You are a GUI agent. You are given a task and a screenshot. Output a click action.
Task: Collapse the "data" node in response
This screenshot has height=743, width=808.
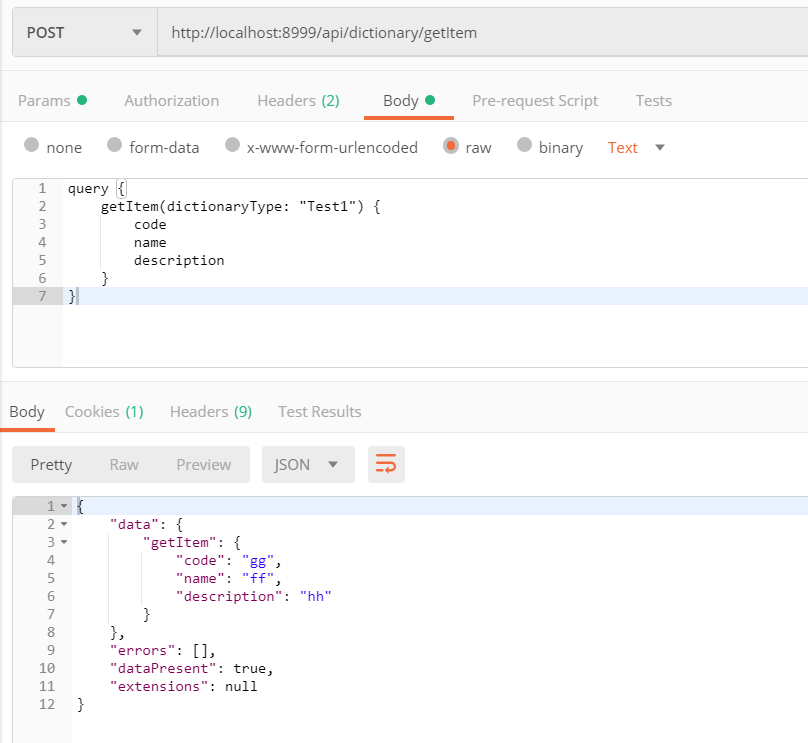tap(64, 524)
